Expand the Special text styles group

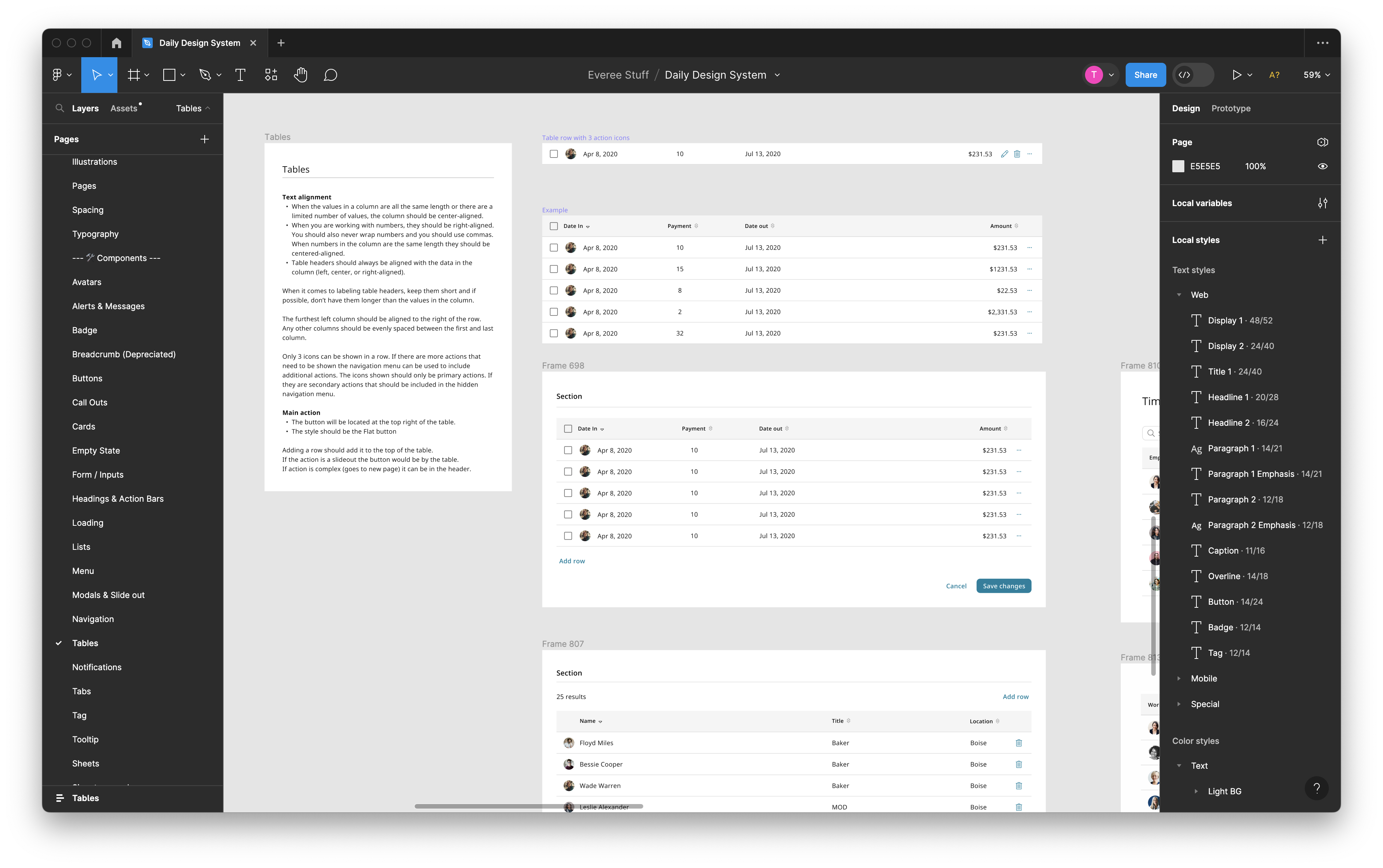pyautogui.click(x=1179, y=704)
